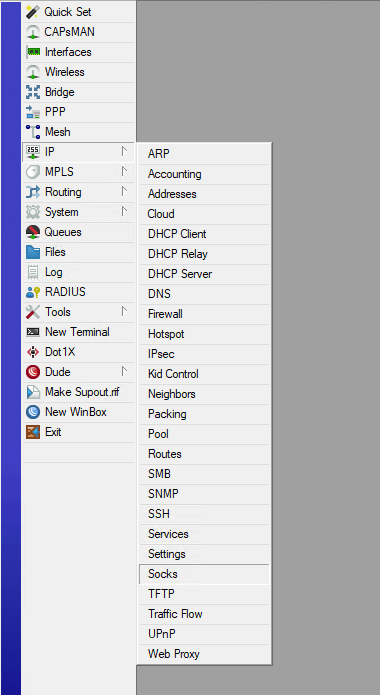This screenshot has height=695, width=380.
Task: Click the Interfaces label
Action: click(x=68, y=52)
